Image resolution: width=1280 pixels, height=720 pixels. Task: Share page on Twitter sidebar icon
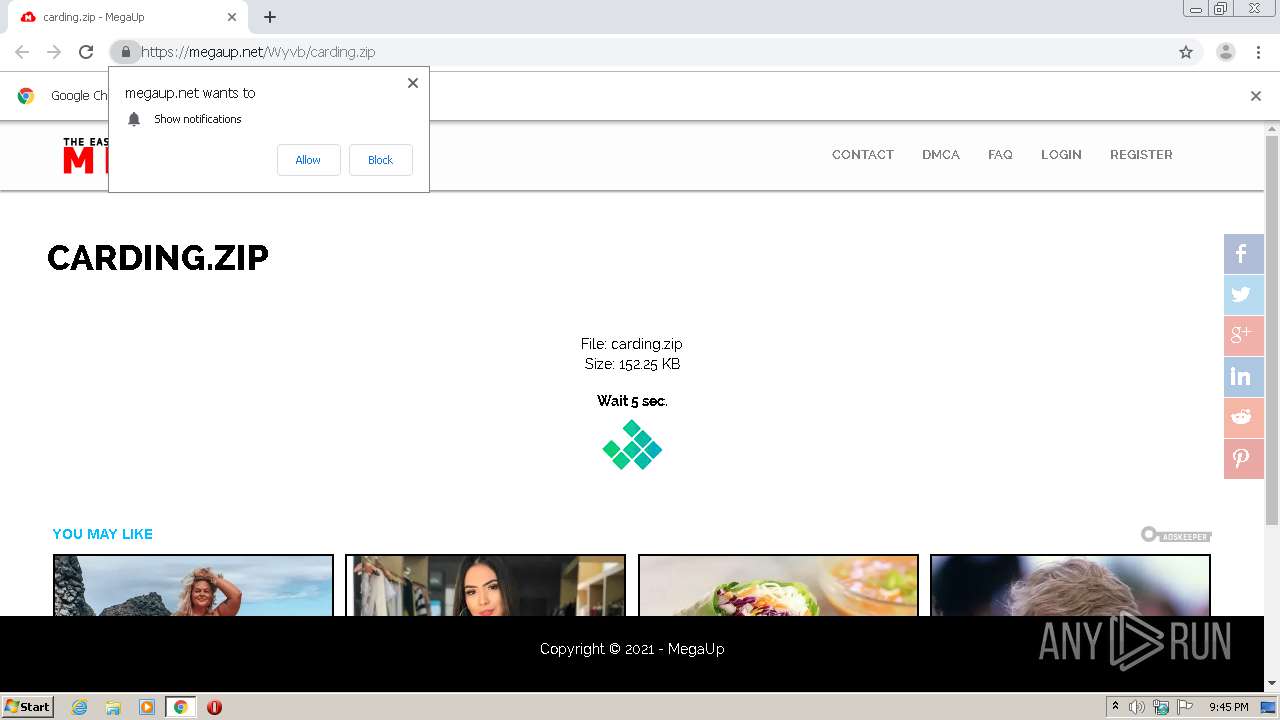(1243, 295)
